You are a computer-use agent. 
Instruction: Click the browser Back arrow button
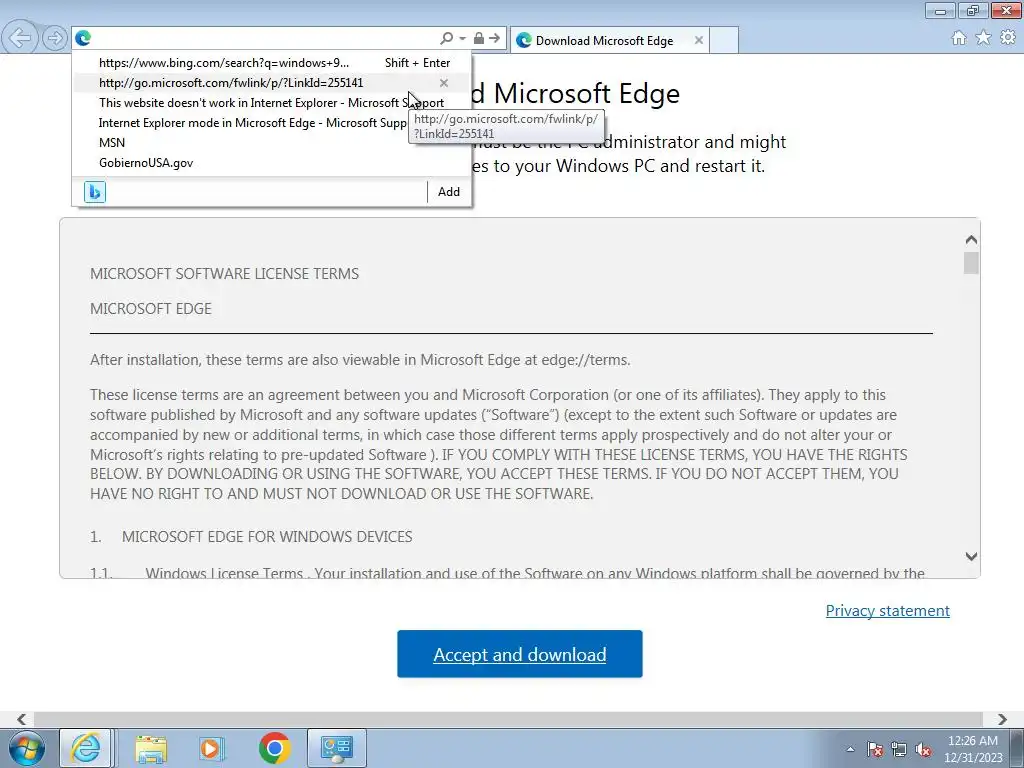tap(20, 38)
